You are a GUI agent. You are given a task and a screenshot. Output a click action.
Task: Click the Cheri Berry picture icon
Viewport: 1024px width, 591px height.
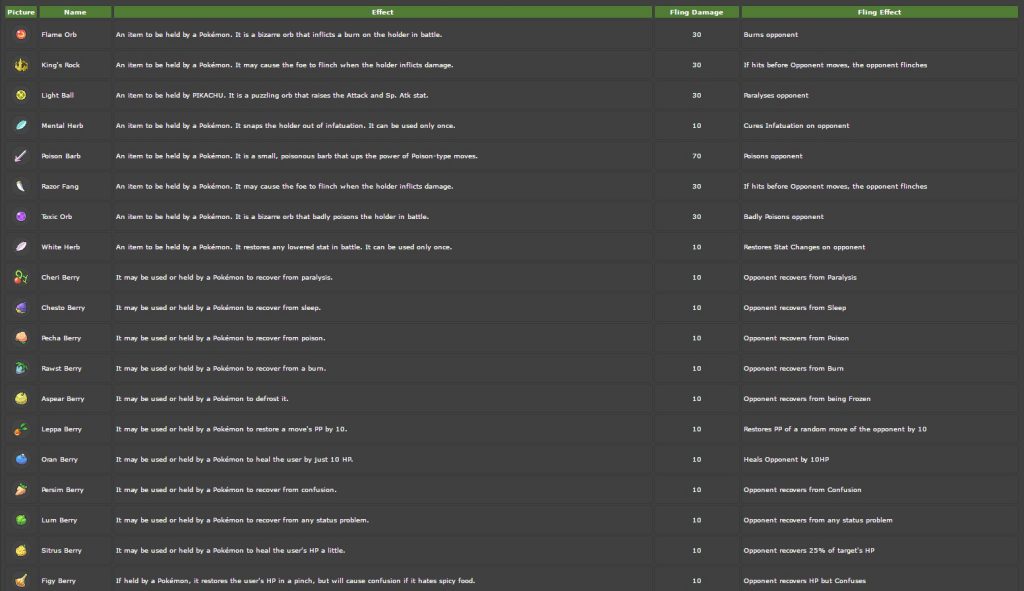point(21,278)
